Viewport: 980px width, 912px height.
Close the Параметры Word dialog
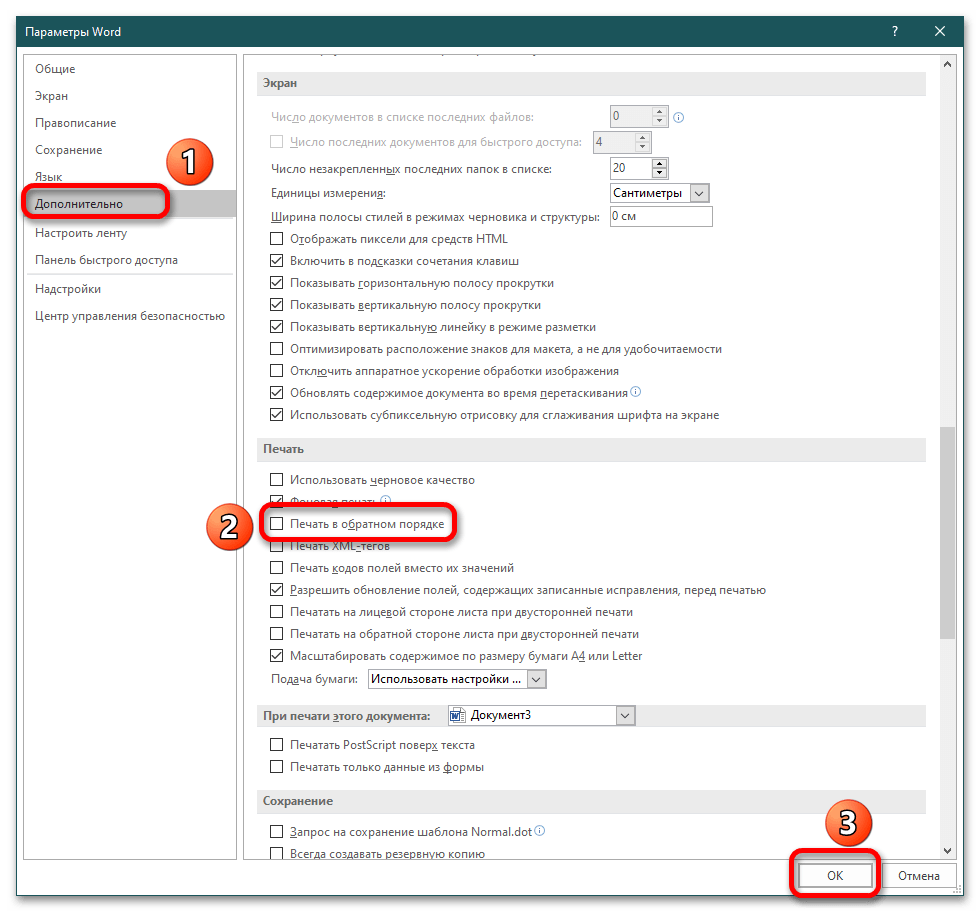[939, 31]
